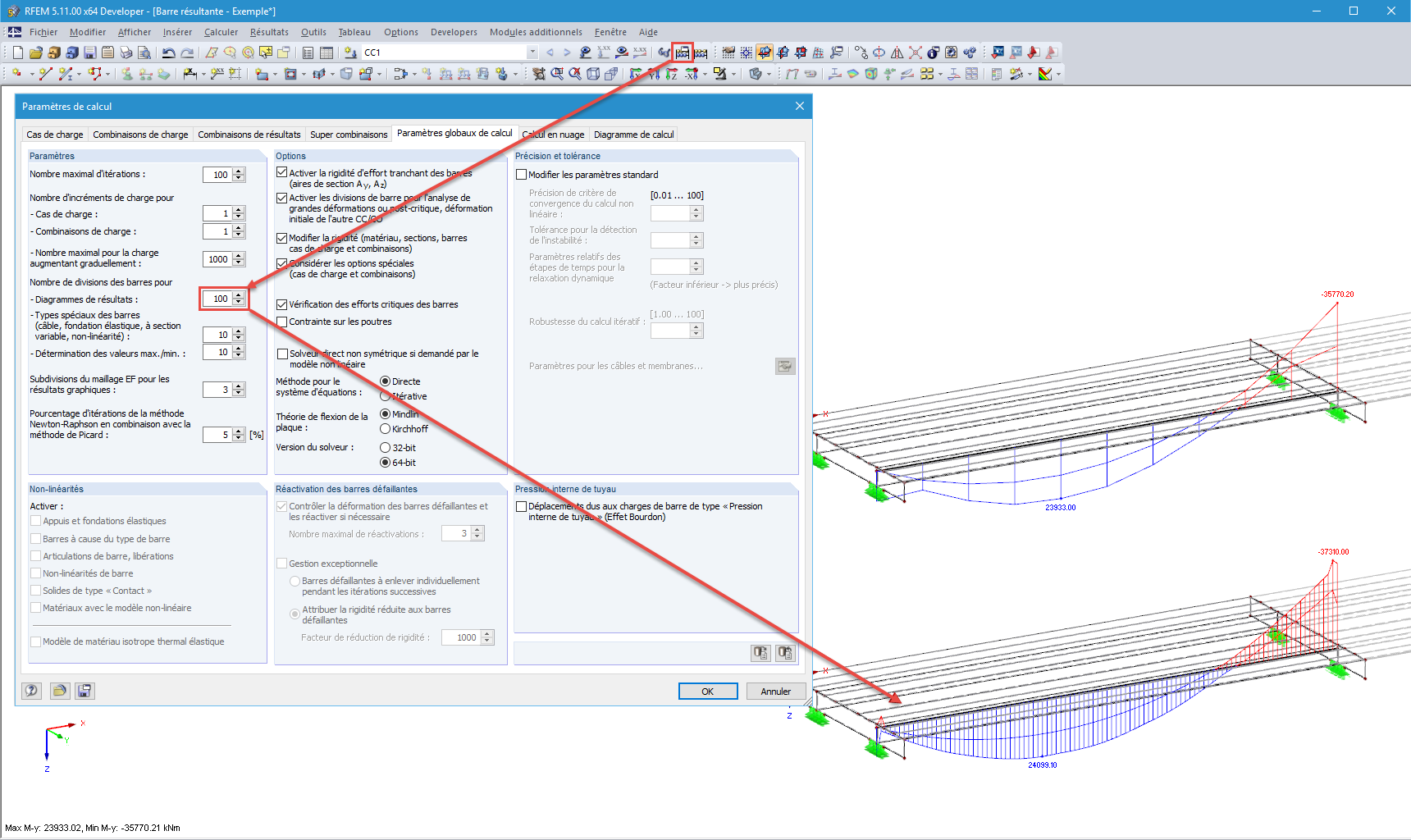The height and width of the screenshot is (840, 1411).
Task: Click the OK button
Action: point(708,691)
